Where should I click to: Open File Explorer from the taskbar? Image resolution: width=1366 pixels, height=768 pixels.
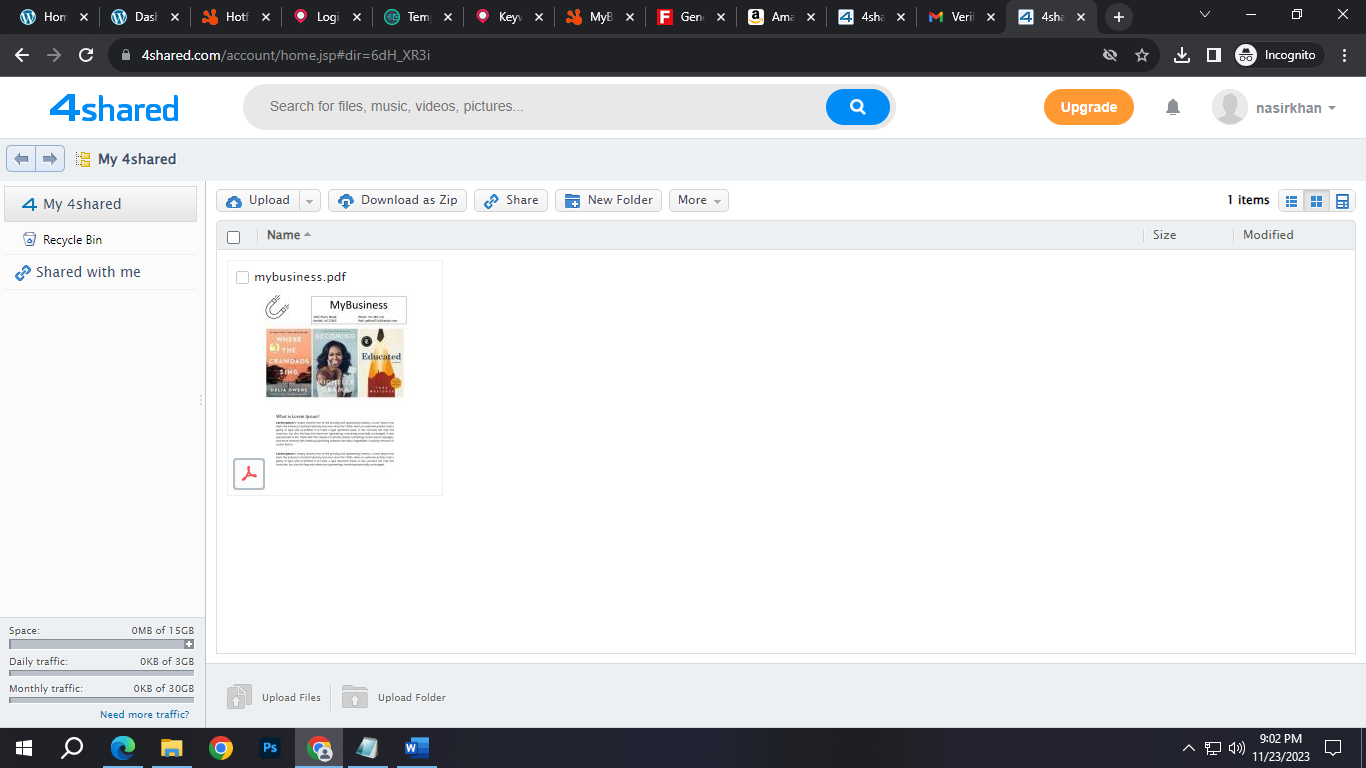tap(171, 747)
